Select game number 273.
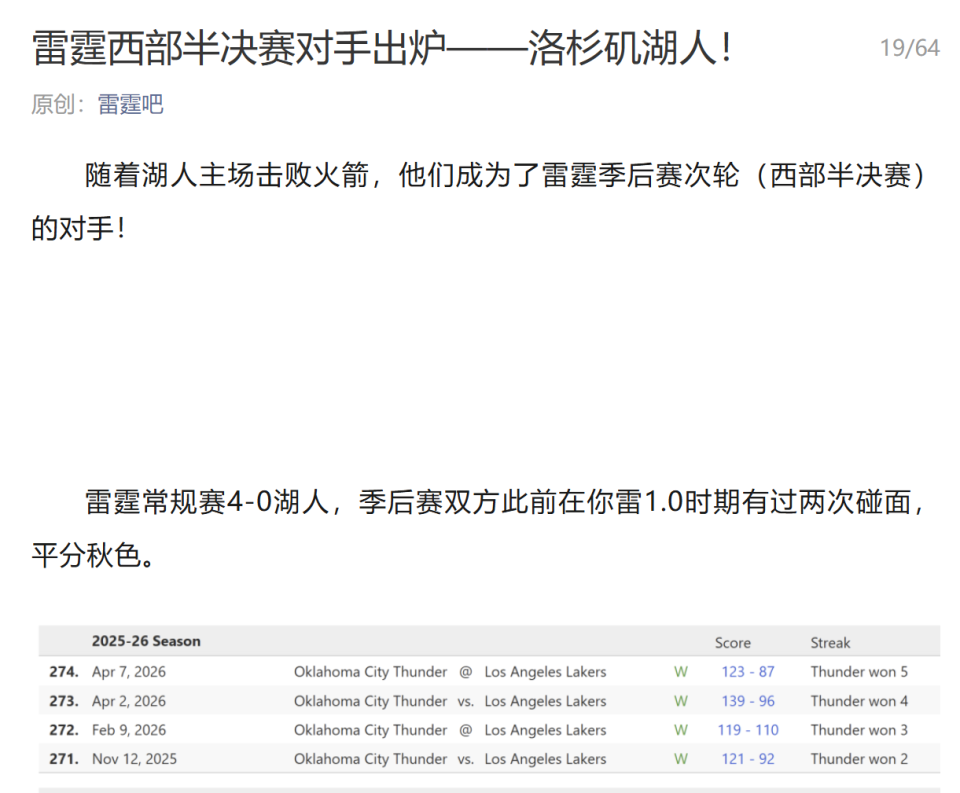The width and height of the screenshot is (960, 793). click(64, 701)
